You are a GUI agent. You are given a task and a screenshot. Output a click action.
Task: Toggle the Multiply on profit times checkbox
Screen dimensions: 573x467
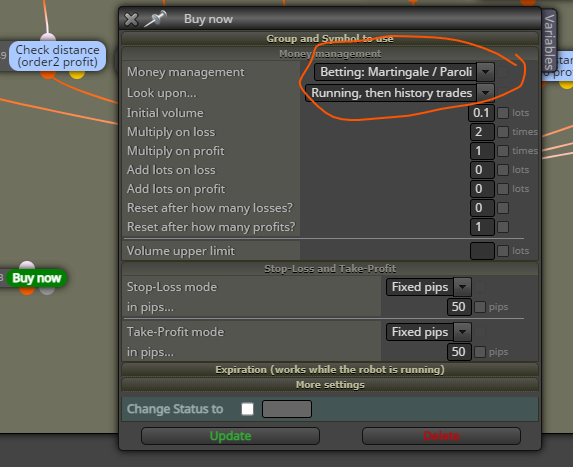tap(503, 151)
